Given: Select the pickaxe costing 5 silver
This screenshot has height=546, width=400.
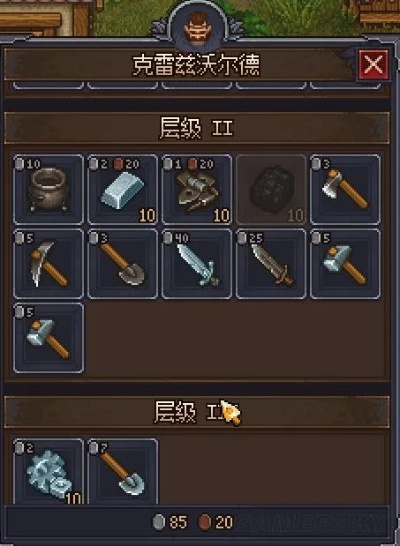Looking at the screenshot, I should click(x=48, y=264).
